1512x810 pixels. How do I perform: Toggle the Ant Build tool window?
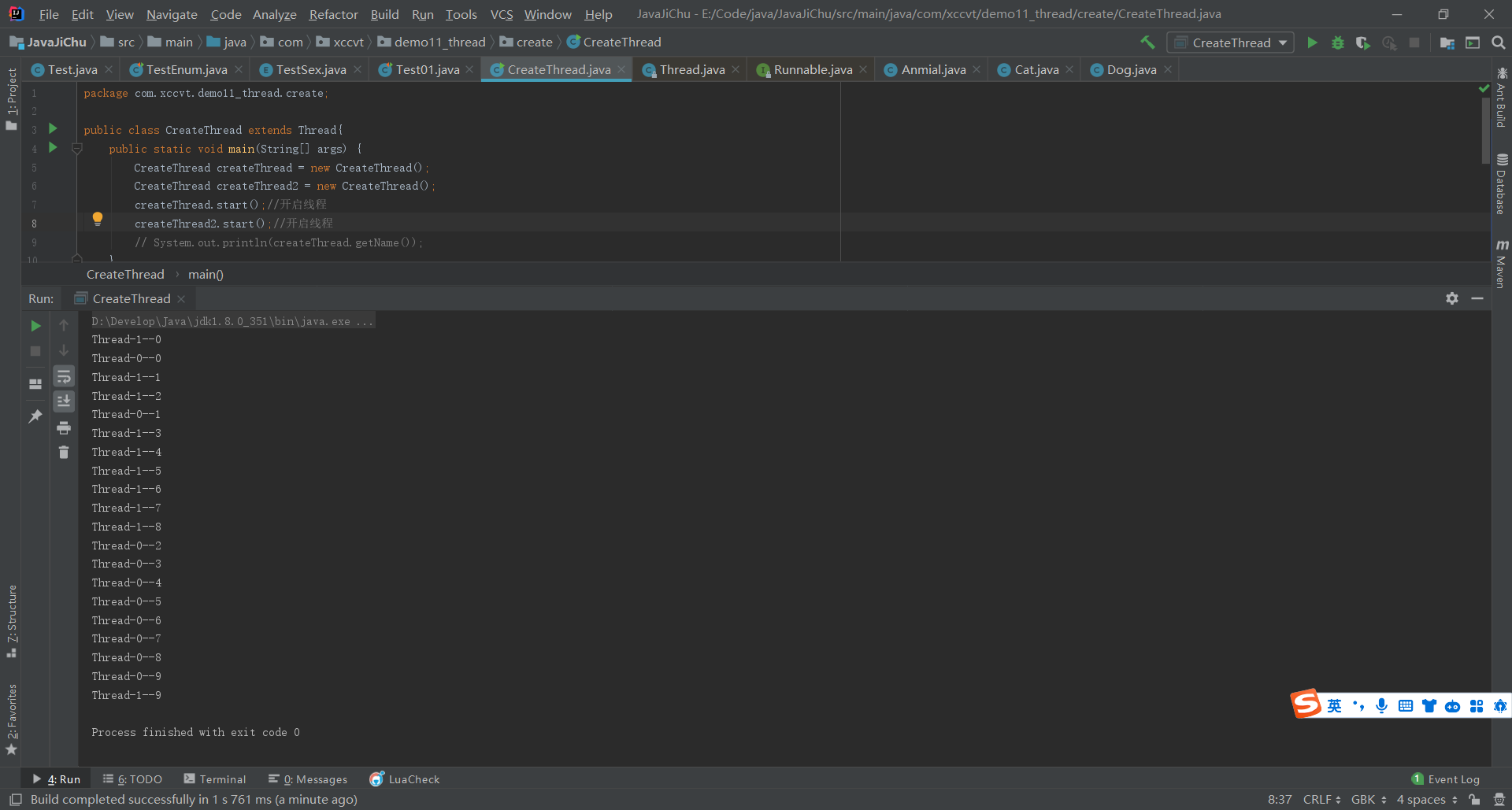1502,97
